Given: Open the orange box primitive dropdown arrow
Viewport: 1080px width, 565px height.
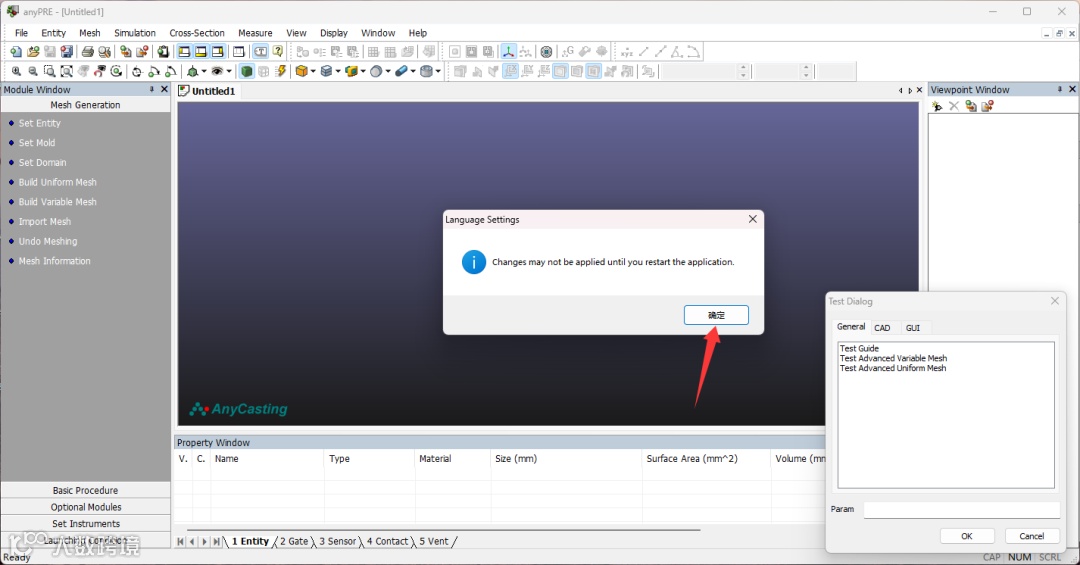Looking at the screenshot, I should 313,71.
